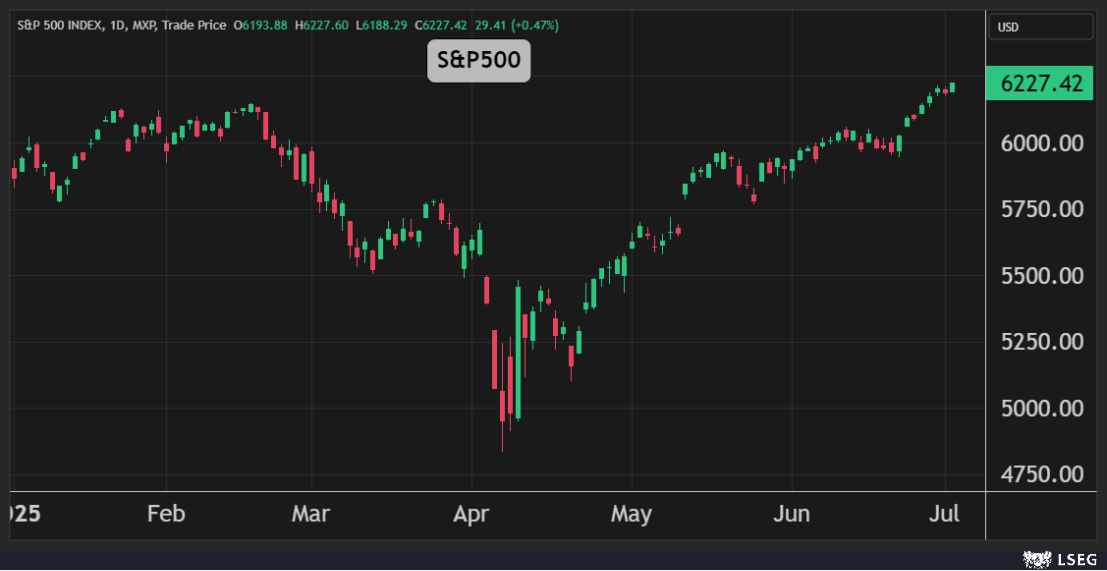The width and height of the screenshot is (1107, 571).
Task: Select the Jul label on time axis
Action: coord(944,515)
